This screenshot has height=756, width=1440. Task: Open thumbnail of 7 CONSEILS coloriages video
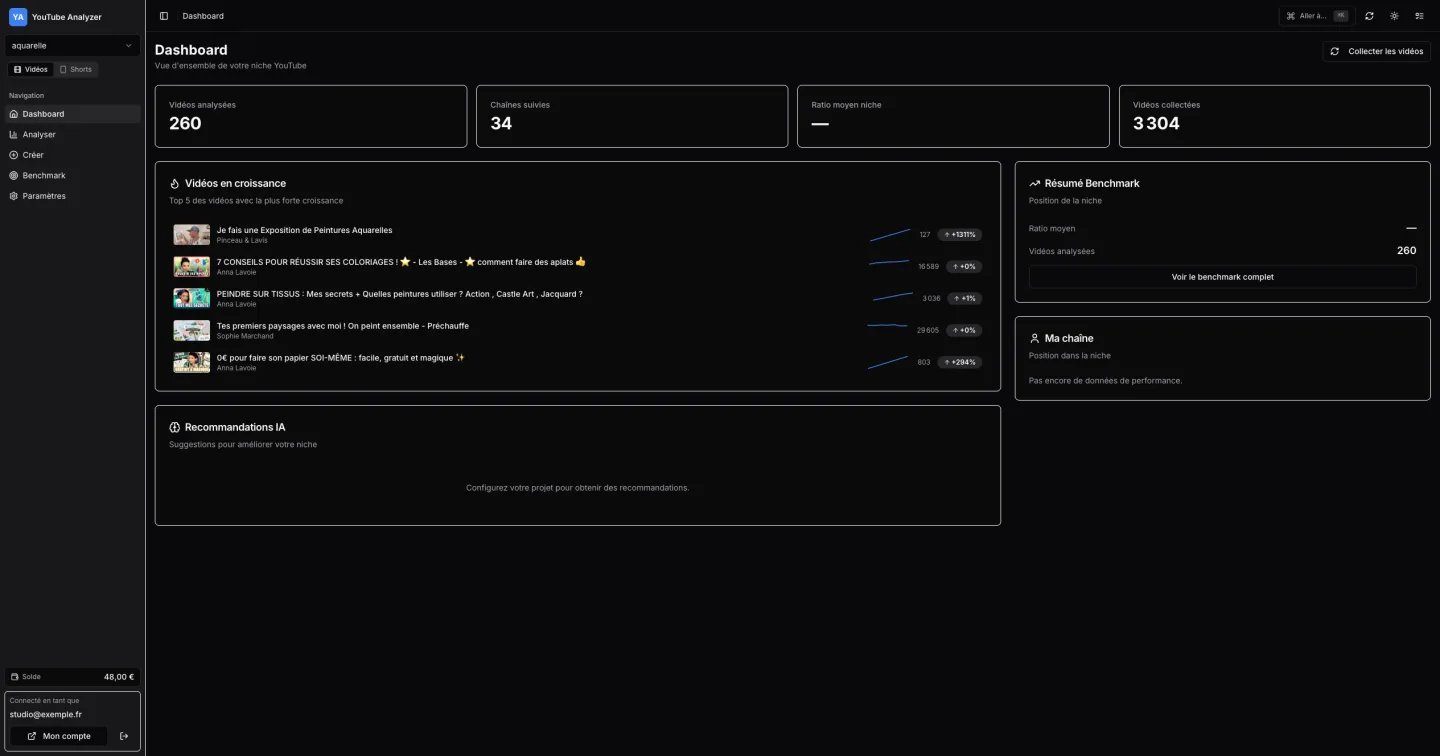pos(192,267)
